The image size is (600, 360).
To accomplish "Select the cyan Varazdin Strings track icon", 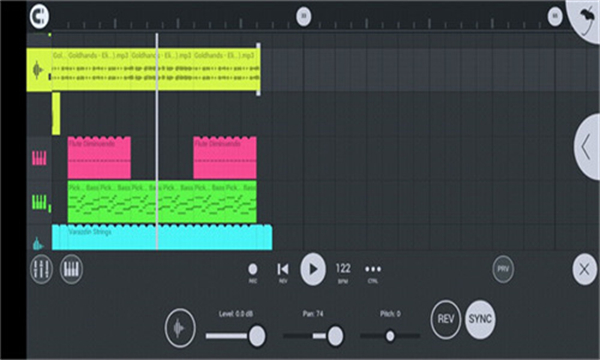I will 38,244.
